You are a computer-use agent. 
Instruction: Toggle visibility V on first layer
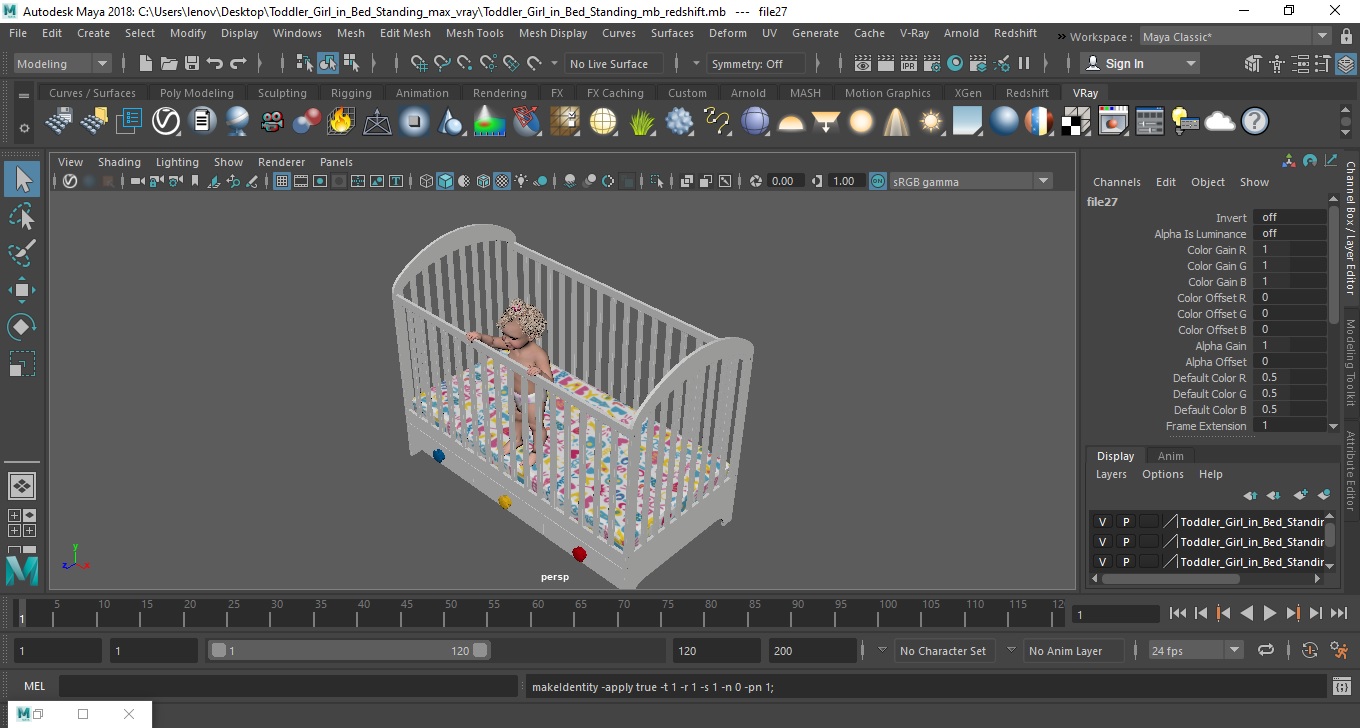pos(1103,522)
